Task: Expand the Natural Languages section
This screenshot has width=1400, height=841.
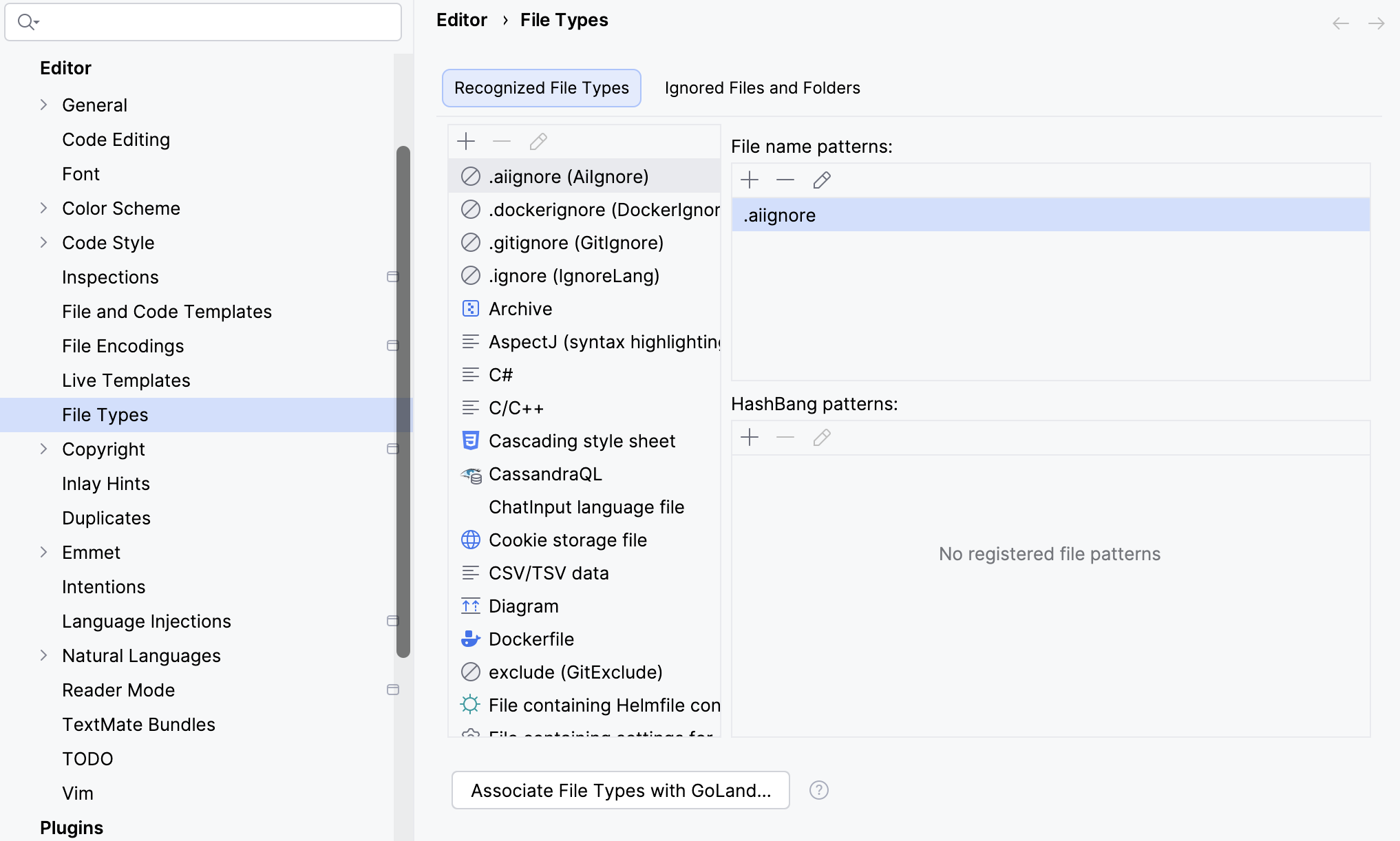Action: 45,655
